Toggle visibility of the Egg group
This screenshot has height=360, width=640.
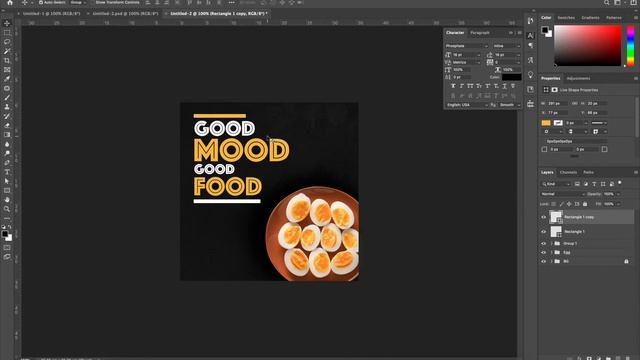543,252
